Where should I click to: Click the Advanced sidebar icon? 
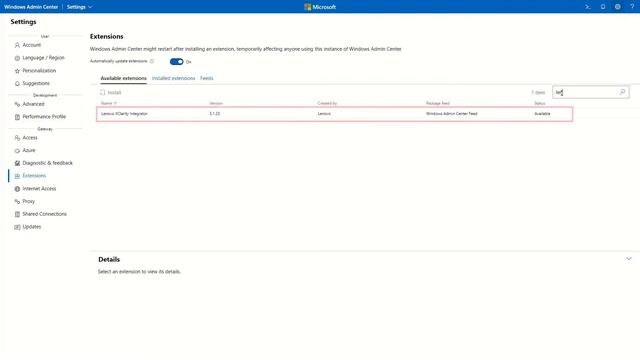(x=17, y=104)
